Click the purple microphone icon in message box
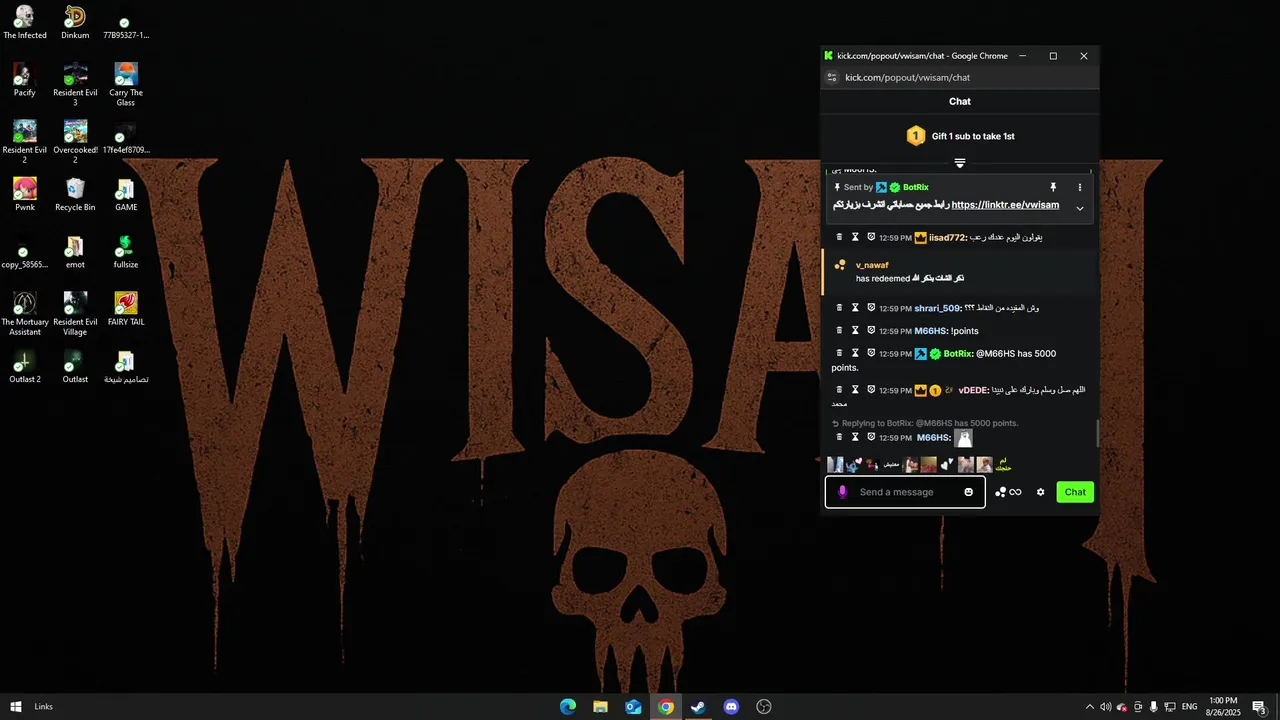Screen dimensions: 1280x720 pos(842,492)
